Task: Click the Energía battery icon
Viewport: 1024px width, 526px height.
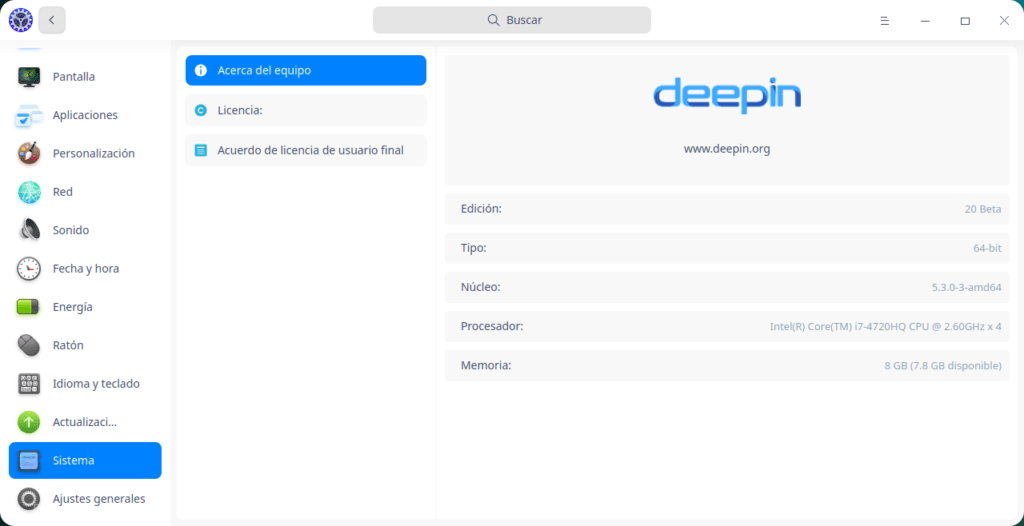Action: tap(29, 307)
